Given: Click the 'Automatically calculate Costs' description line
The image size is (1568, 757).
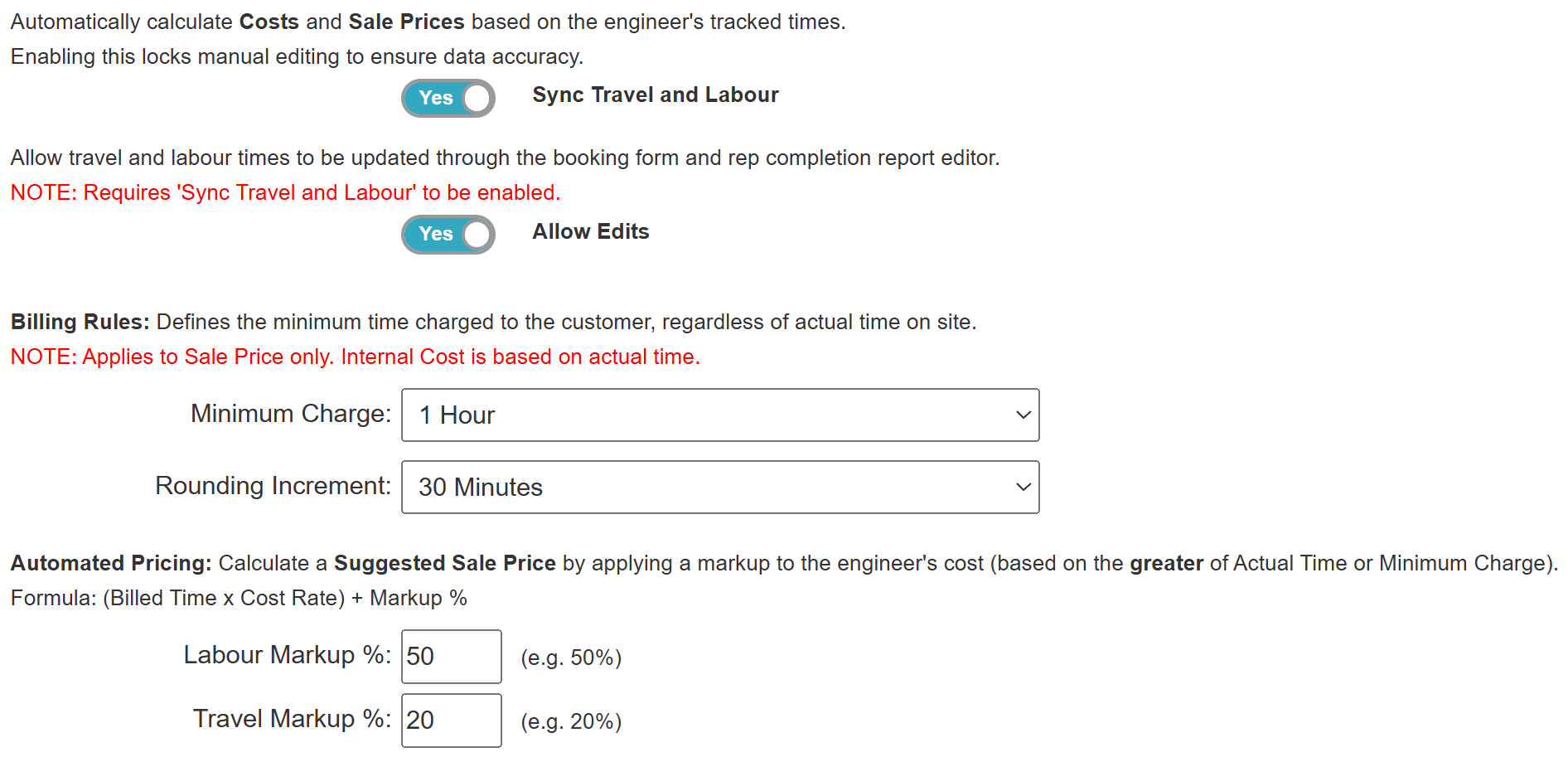Looking at the screenshot, I should coord(427,22).
